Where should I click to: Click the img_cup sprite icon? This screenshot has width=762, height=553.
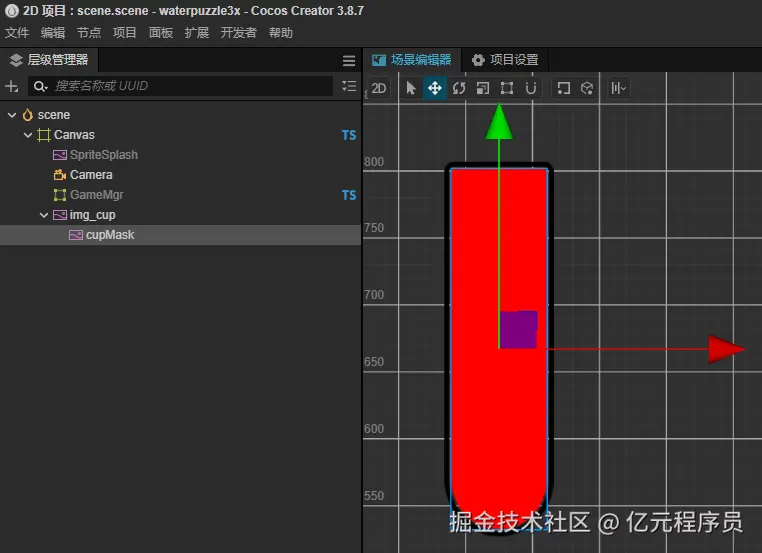60,215
